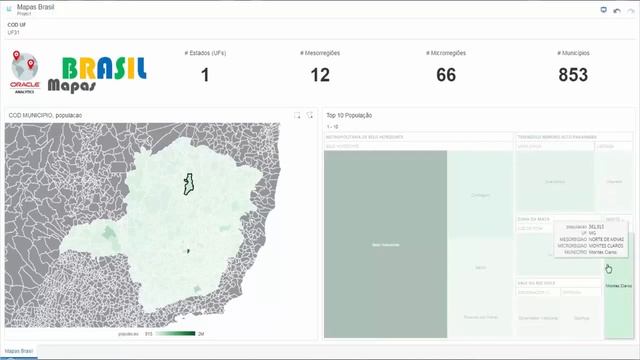Select the rectangle selection tool on map

click(x=297, y=116)
